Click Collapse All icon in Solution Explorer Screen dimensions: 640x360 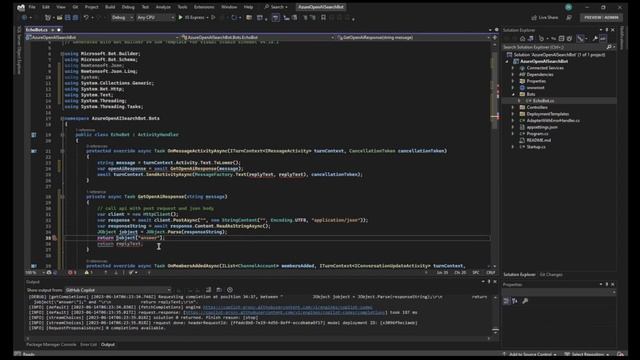(x=561, y=39)
